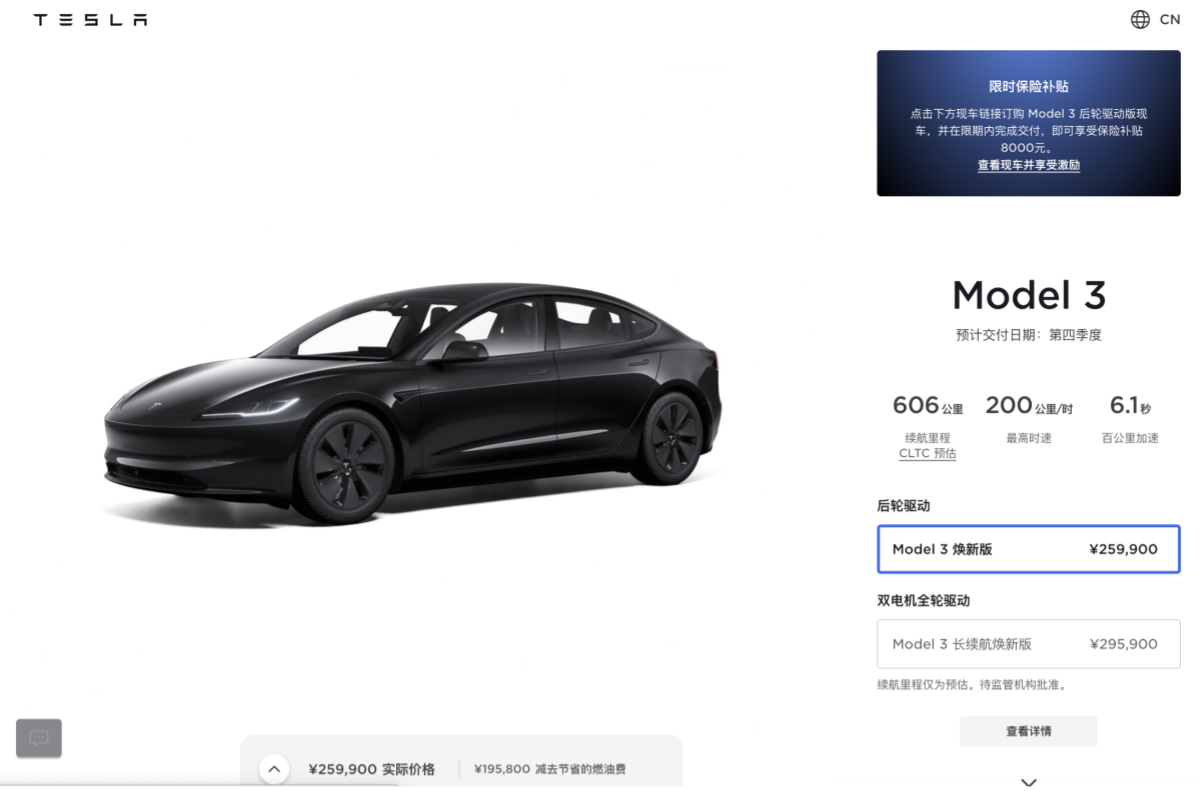Screen dimensions: 1203x791
Task: Click the 6.1 秒 acceleration stat
Action: point(1130,406)
